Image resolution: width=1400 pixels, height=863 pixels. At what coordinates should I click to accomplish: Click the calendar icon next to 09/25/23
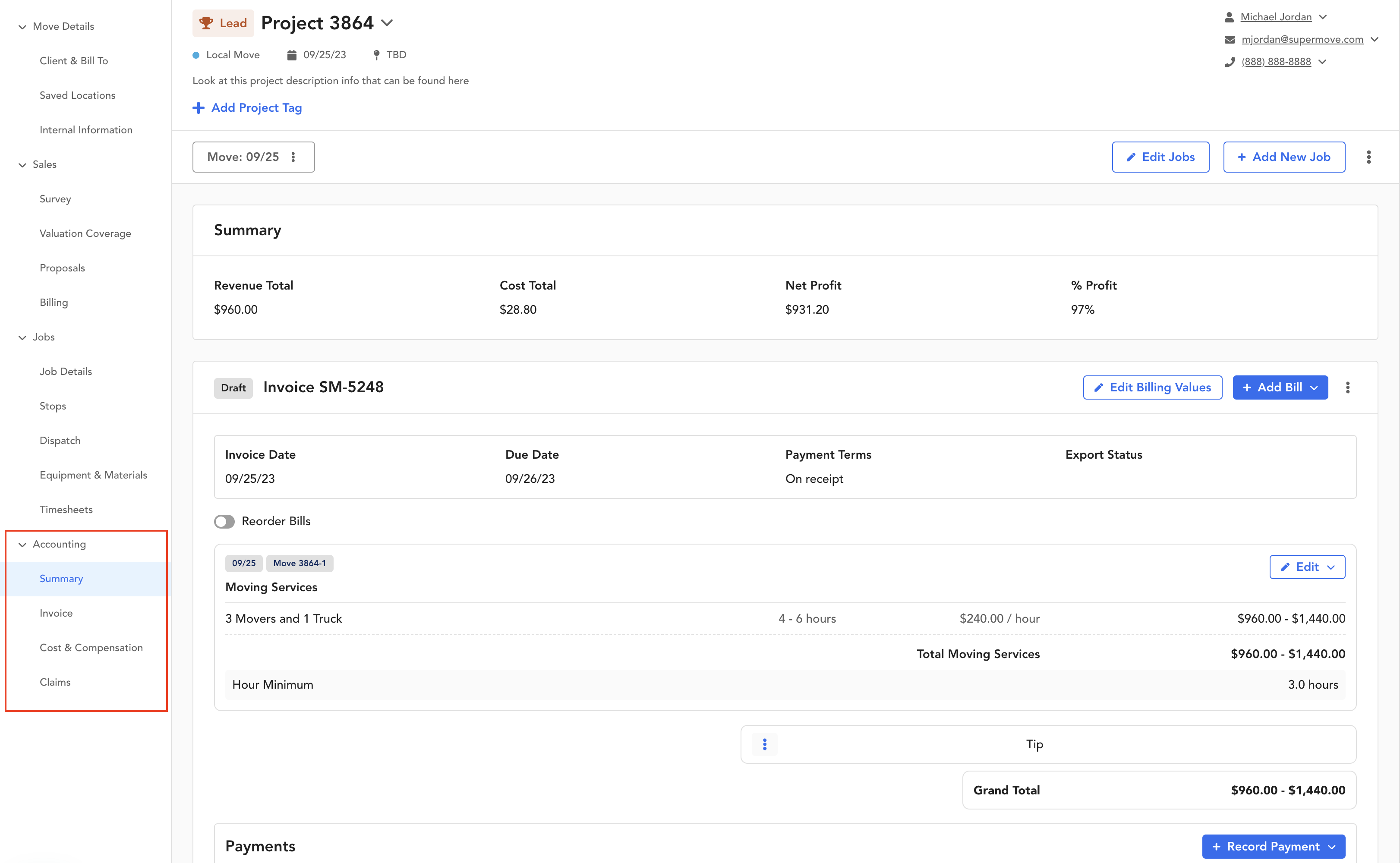click(x=291, y=55)
